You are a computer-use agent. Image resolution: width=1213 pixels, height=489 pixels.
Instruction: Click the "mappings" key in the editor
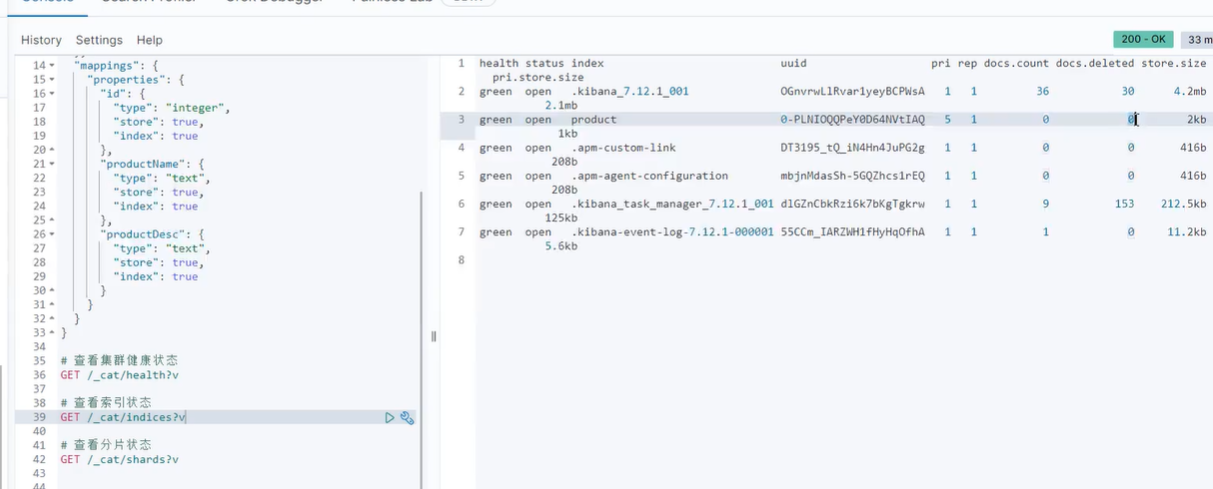click(x=108, y=65)
